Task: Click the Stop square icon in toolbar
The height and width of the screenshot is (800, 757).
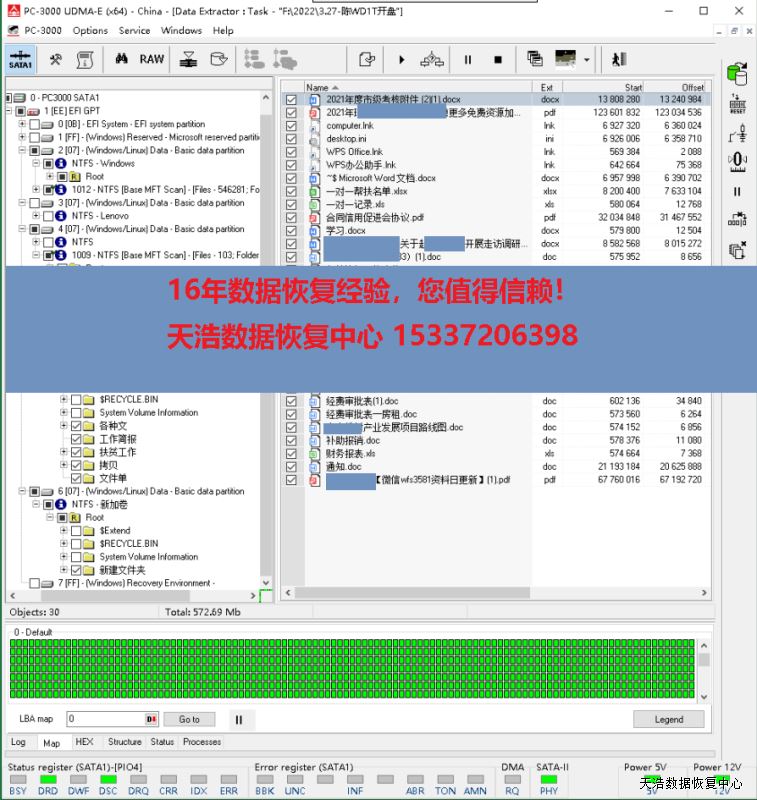Action: pos(498,60)
